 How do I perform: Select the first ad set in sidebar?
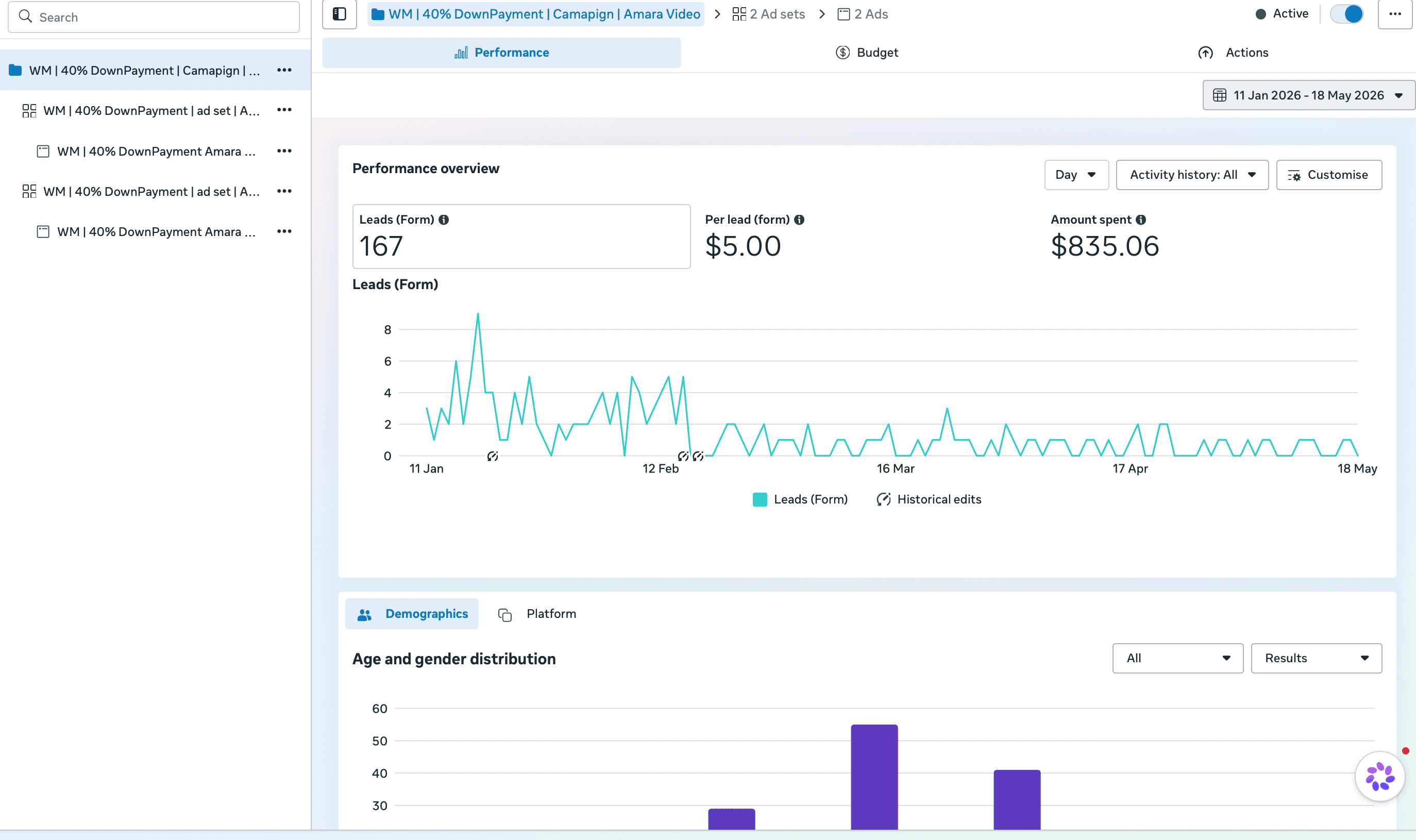coord(155,110)
